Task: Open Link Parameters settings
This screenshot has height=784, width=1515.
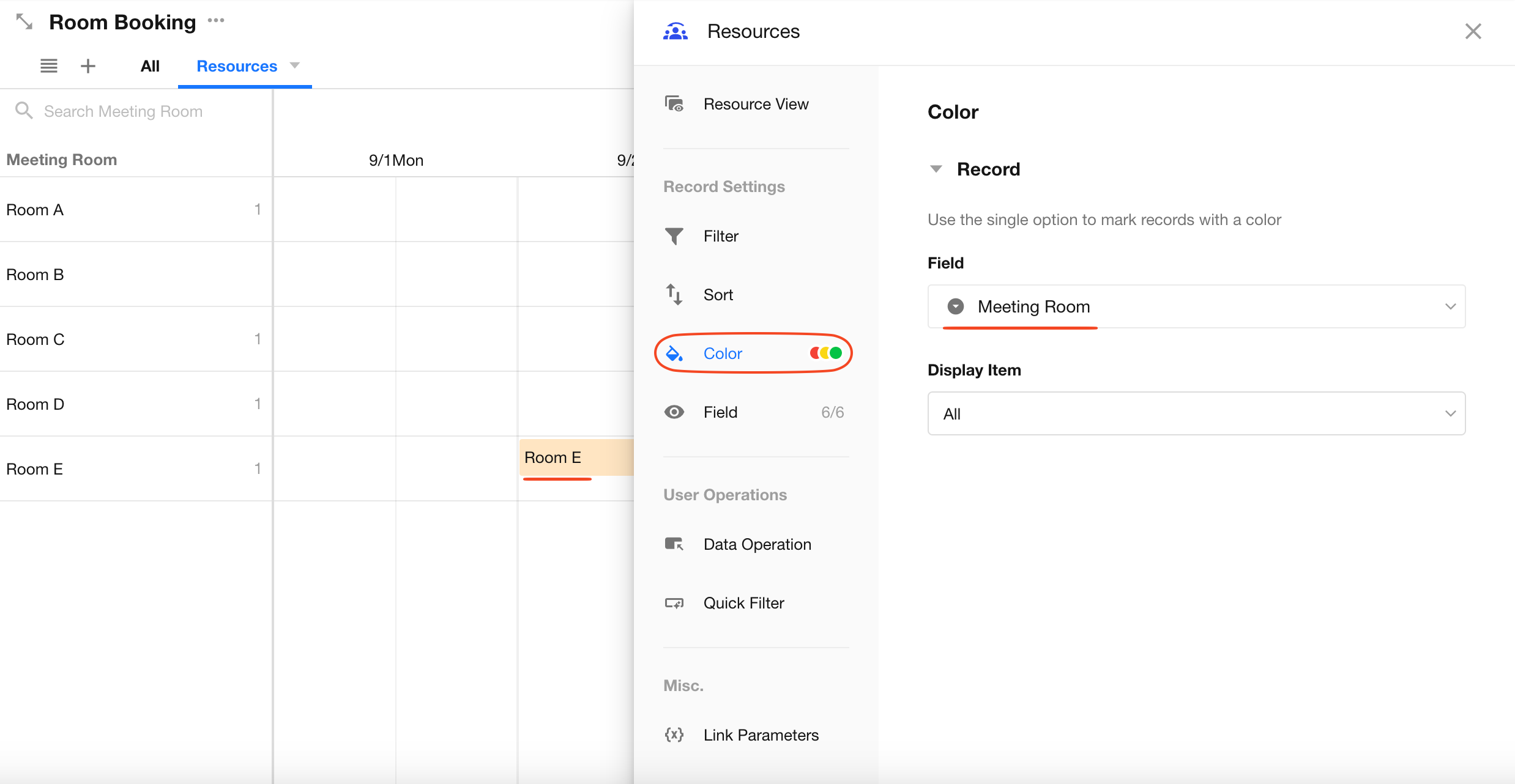Action: [760, 735]
